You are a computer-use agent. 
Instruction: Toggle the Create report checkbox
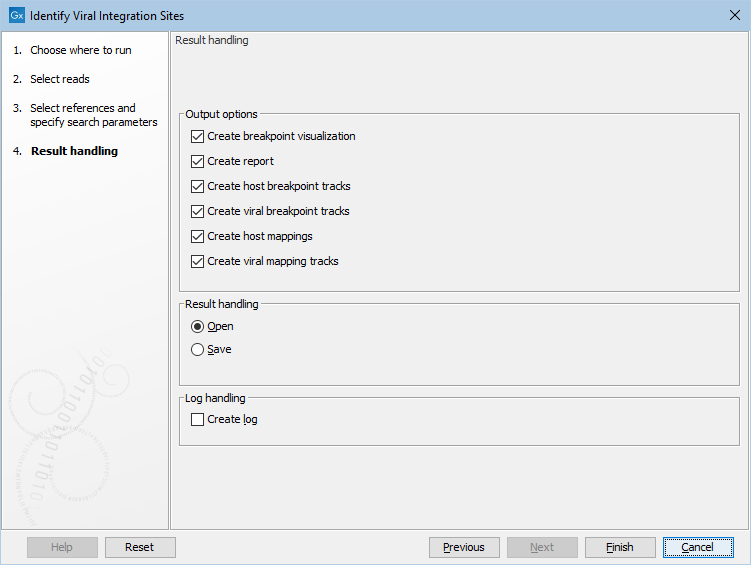197,161
